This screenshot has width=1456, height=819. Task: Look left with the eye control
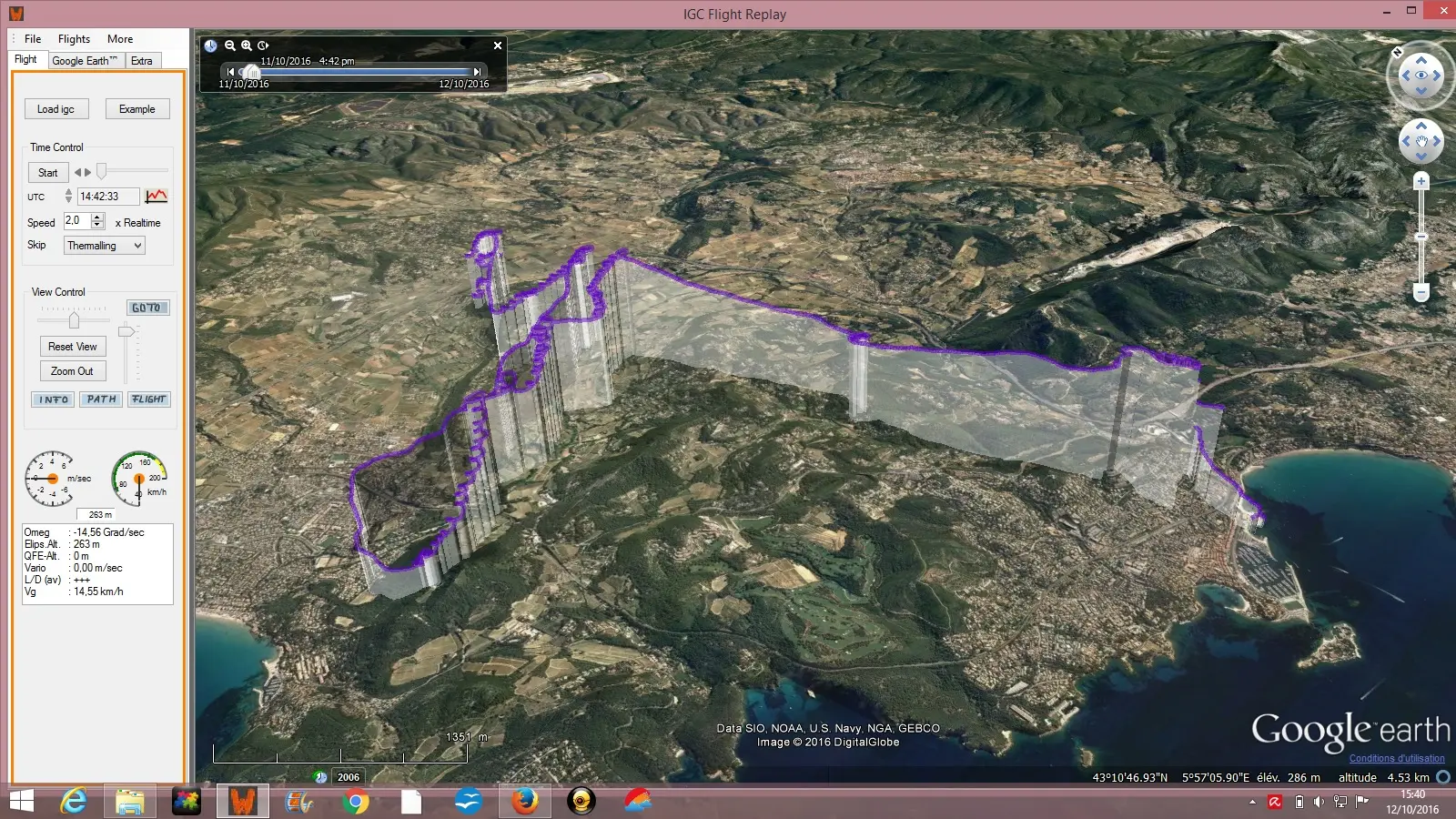tap(1406, 76)
